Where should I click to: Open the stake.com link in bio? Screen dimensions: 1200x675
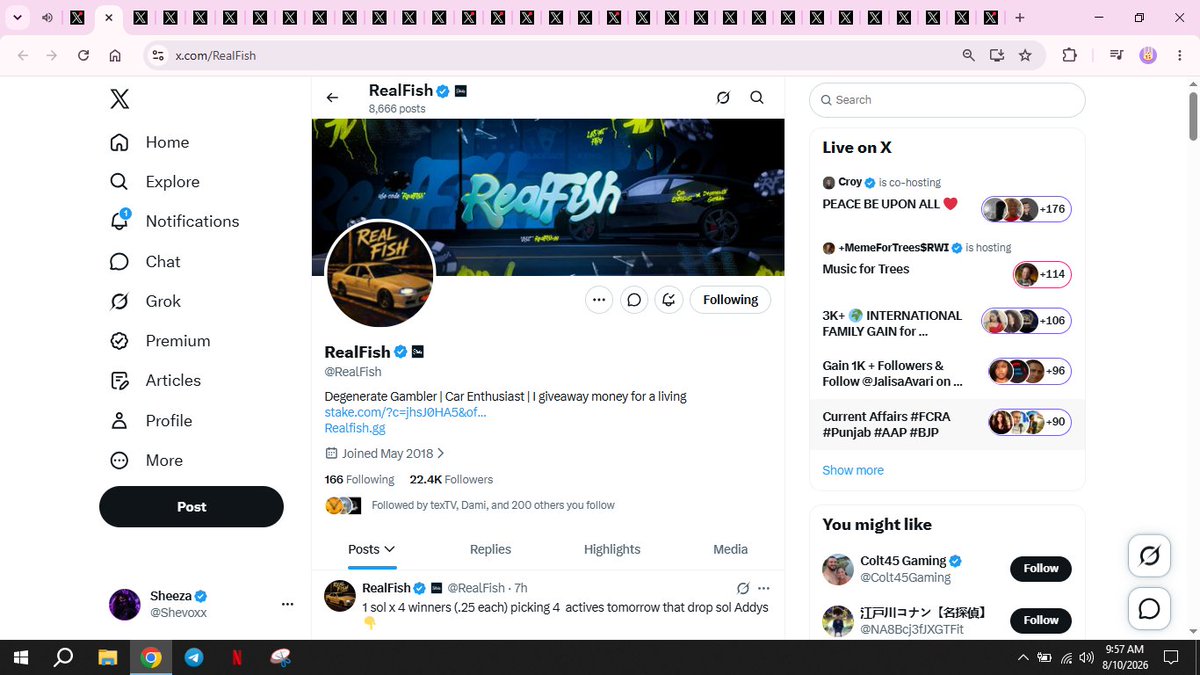[405, 412]
